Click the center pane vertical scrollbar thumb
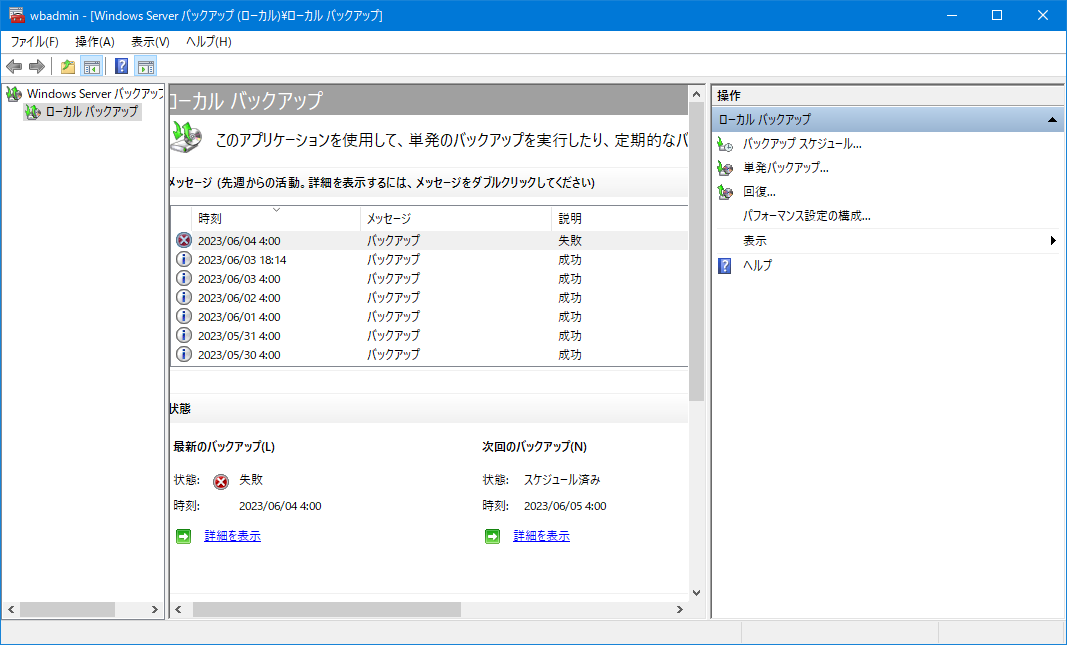This screenshot has height=645, width=1067. click(x=696, y=251)
